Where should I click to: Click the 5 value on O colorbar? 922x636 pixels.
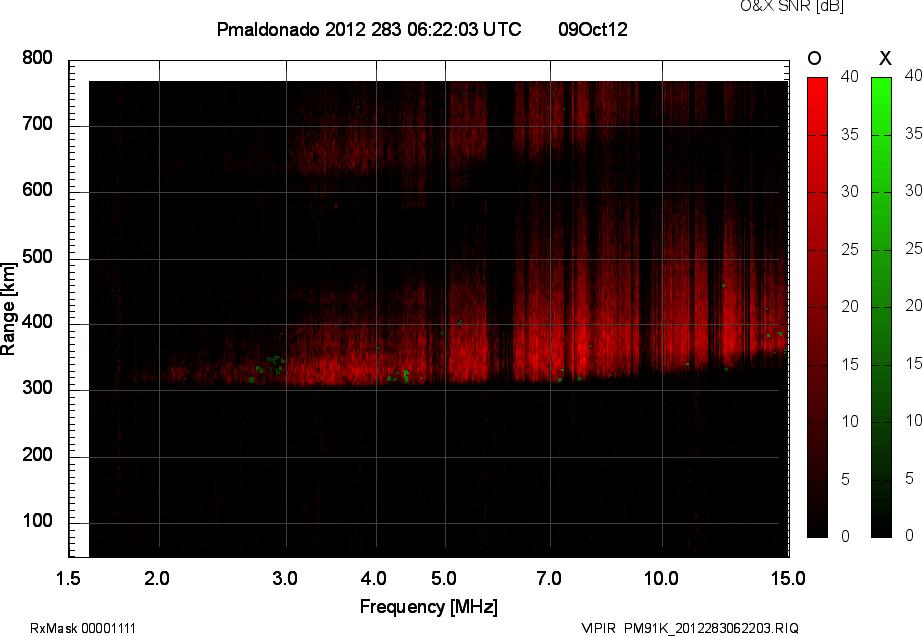[846, 480]
